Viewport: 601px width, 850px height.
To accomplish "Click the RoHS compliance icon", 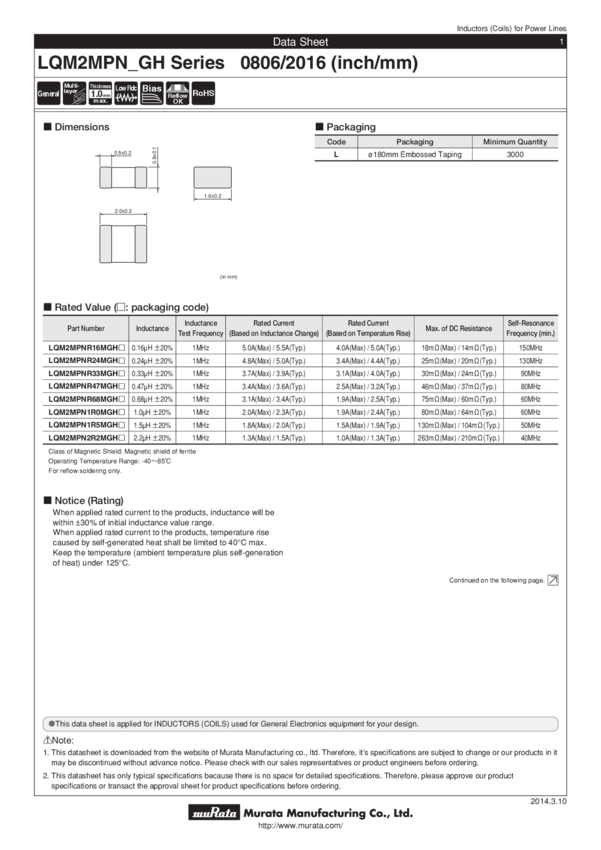I will coord(203,93).
